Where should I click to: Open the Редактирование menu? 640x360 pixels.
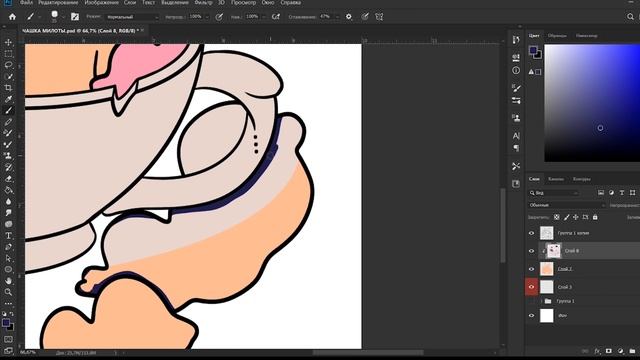(x=58, y=2)
